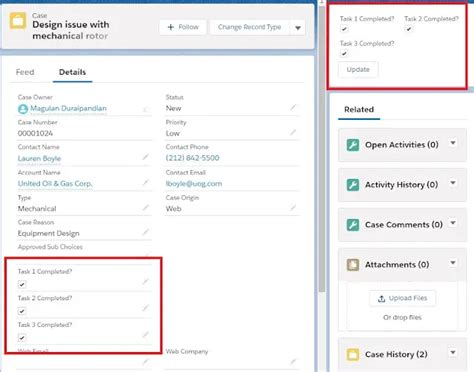Open the Lauren Boyle contact link
Image resolution: width=474 pixels, height=372 pixels.
(39, 158)
